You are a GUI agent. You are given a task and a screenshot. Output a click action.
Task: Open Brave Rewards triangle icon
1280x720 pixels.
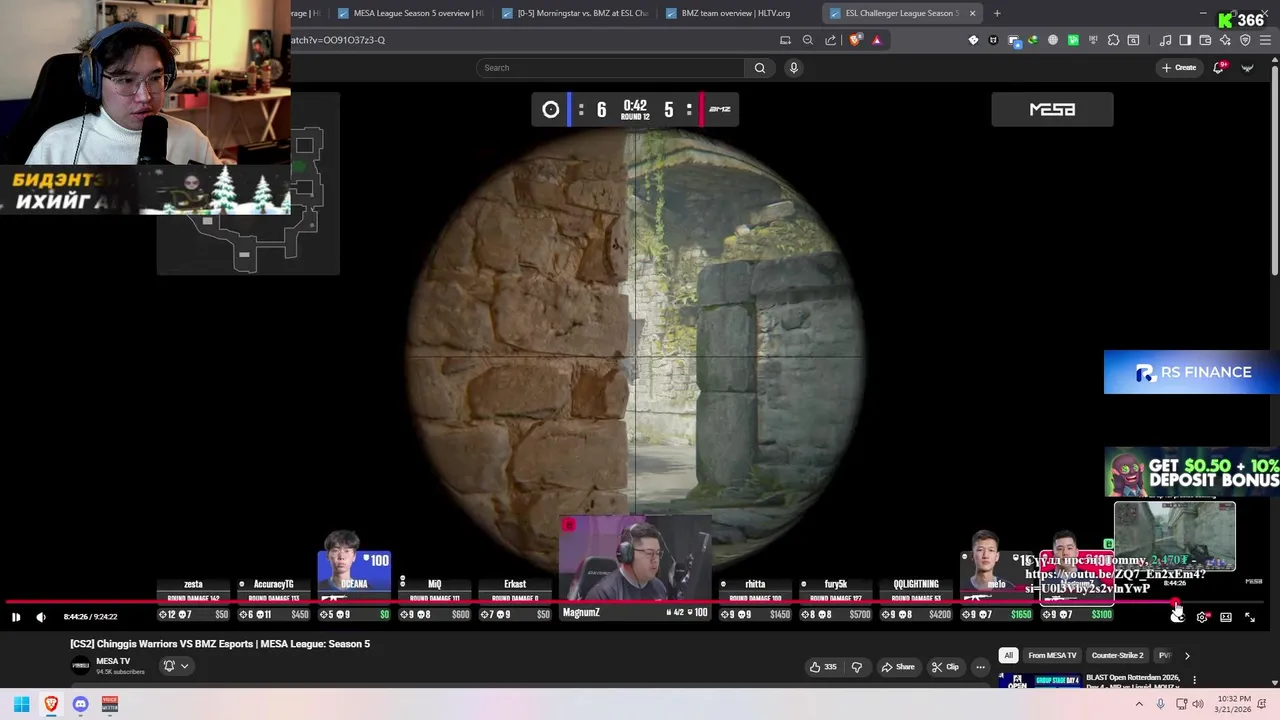click(877, 40)
